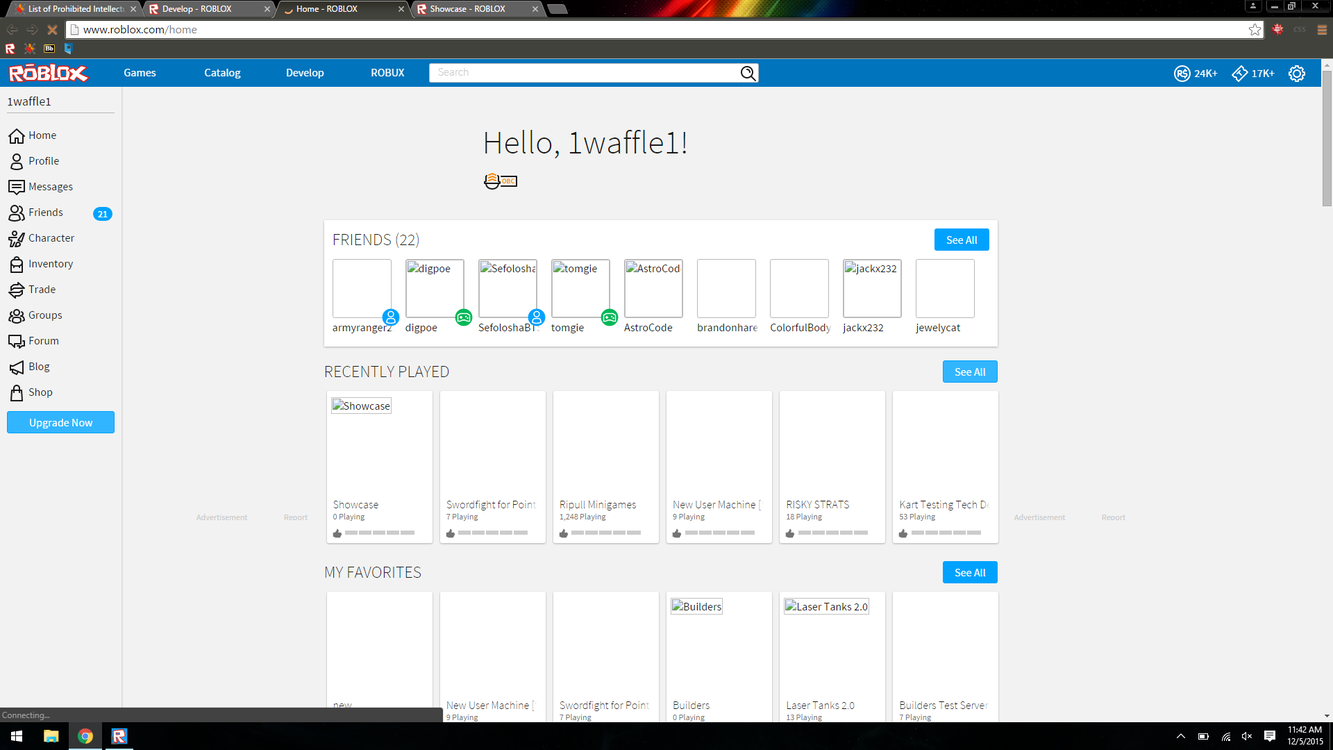The width and height of the screenshot is (1333, 750).
Task: Check Robux balance showing 24K+
Action: (x=1195, y=73)
